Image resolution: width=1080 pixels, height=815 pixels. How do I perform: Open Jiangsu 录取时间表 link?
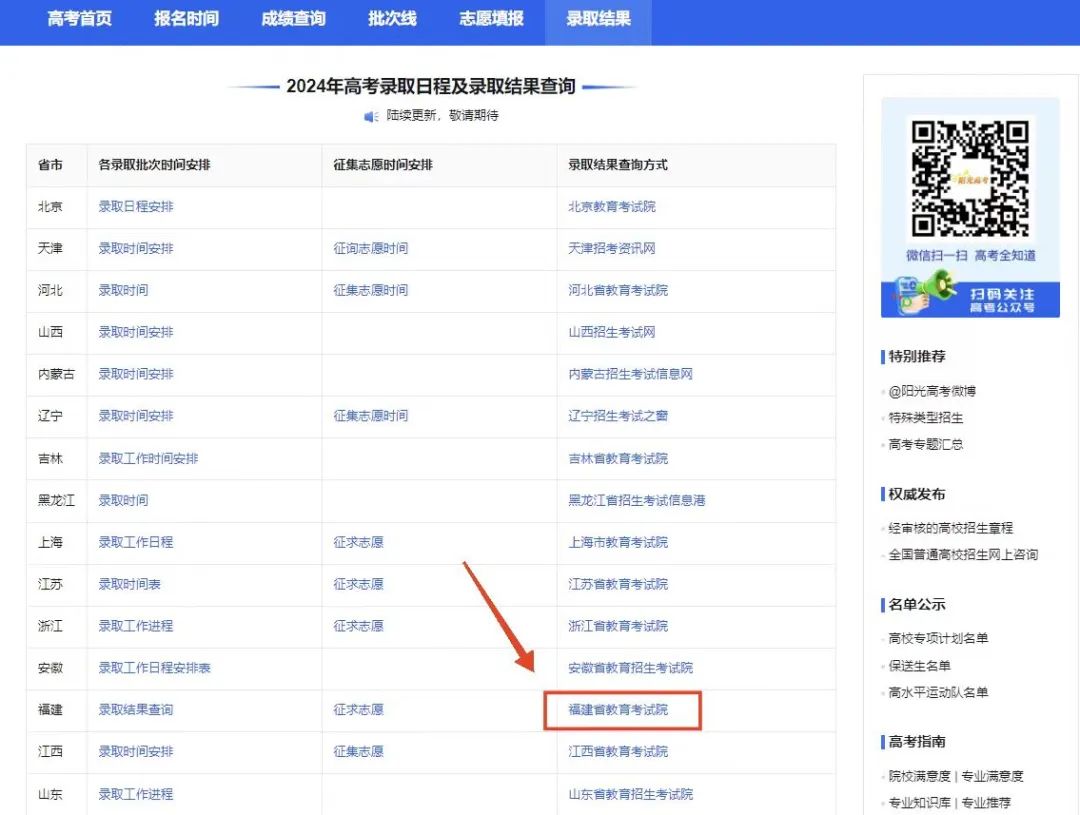click(x=129, y=585)
